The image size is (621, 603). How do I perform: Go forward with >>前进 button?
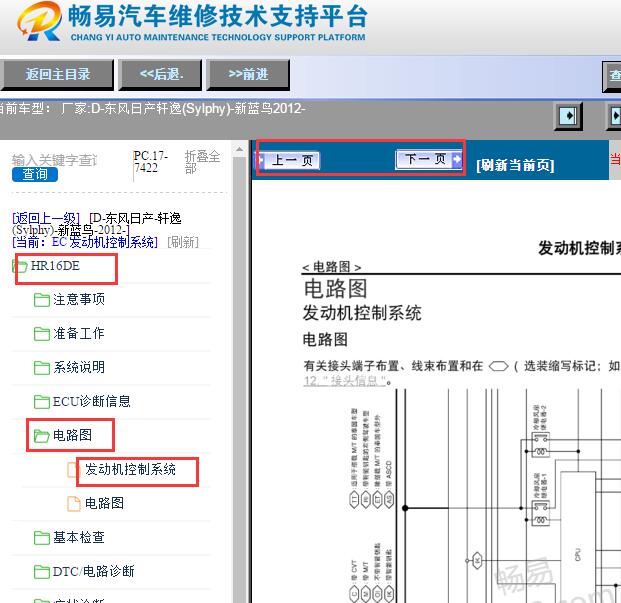coord(248,74)
